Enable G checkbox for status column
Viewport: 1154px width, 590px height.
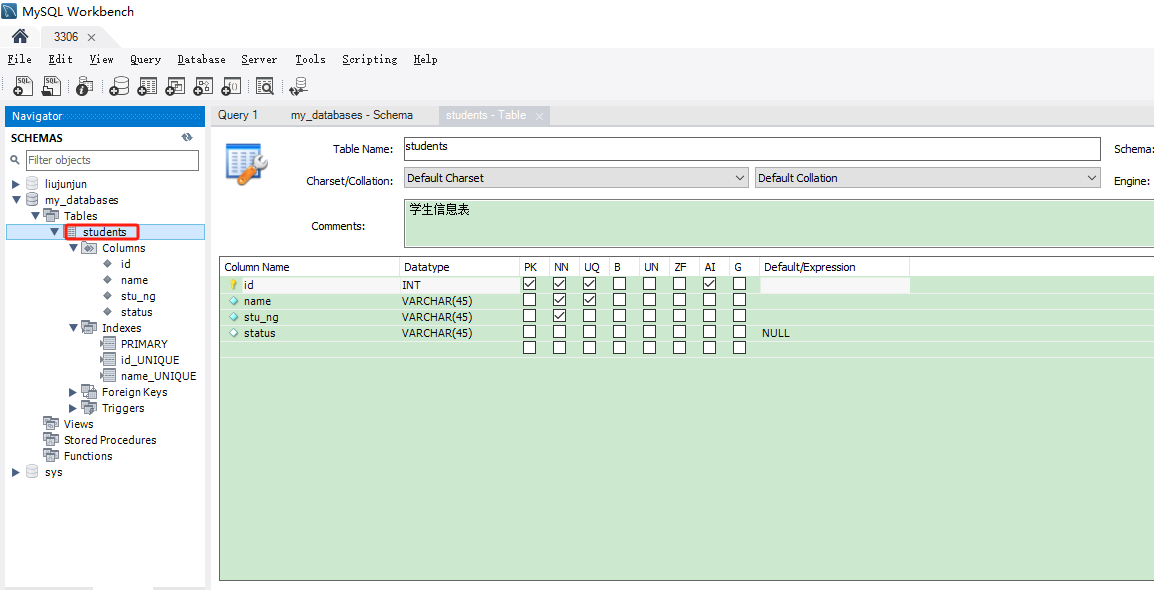(x=740, y=332)
